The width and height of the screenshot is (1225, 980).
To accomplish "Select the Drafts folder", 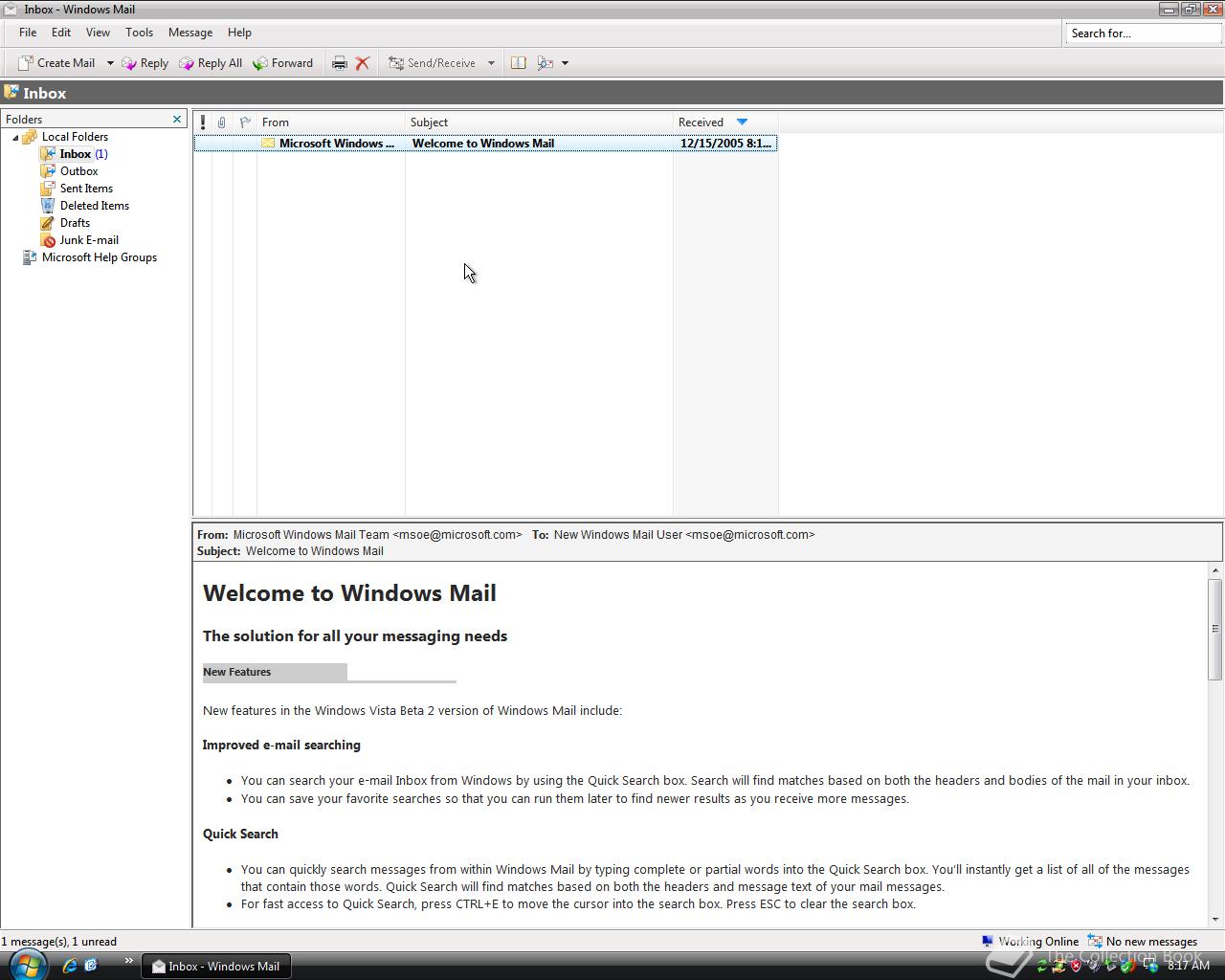I will click(75, 223).
